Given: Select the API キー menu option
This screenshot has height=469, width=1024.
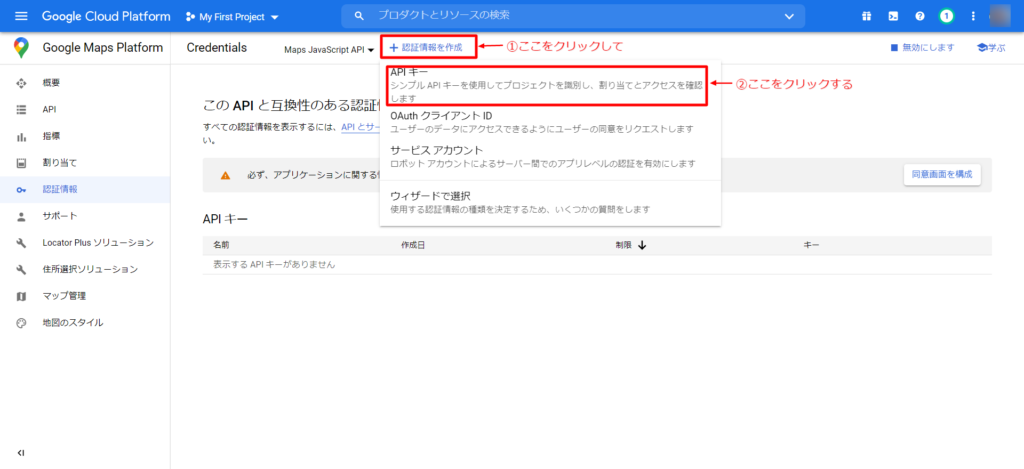Looking at the screenshot, I should (547, 85).
